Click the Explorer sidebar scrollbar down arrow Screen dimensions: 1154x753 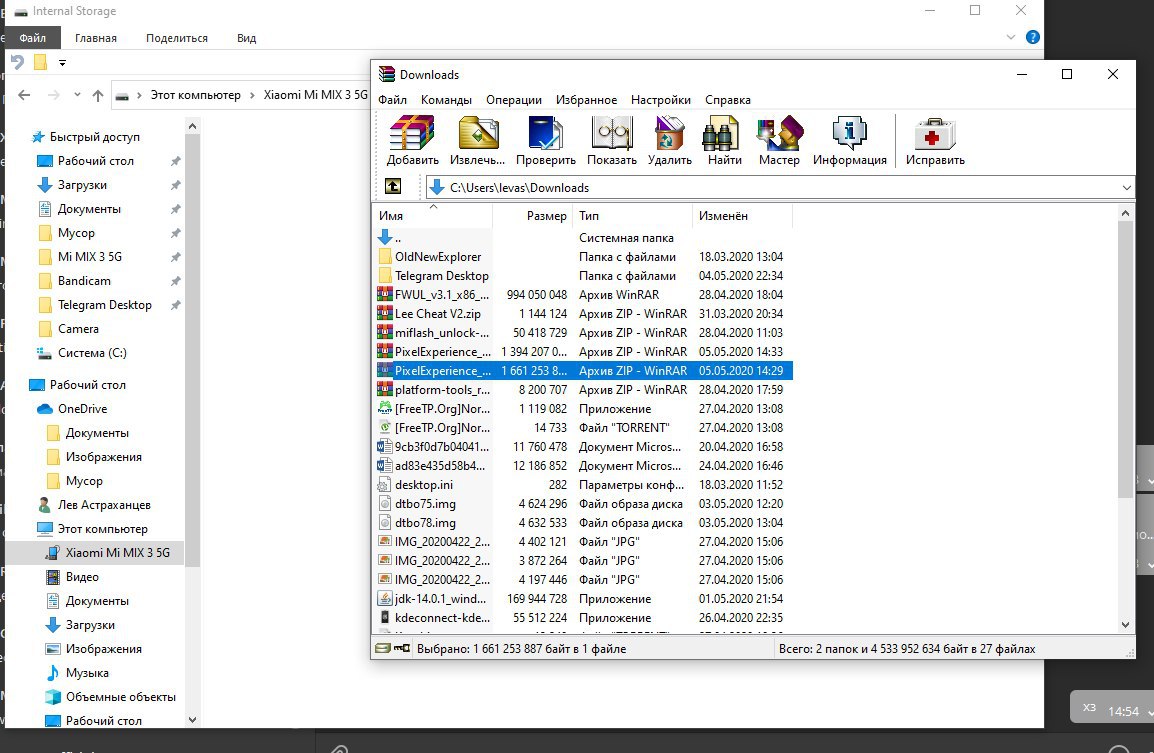[x=192, y=720]
